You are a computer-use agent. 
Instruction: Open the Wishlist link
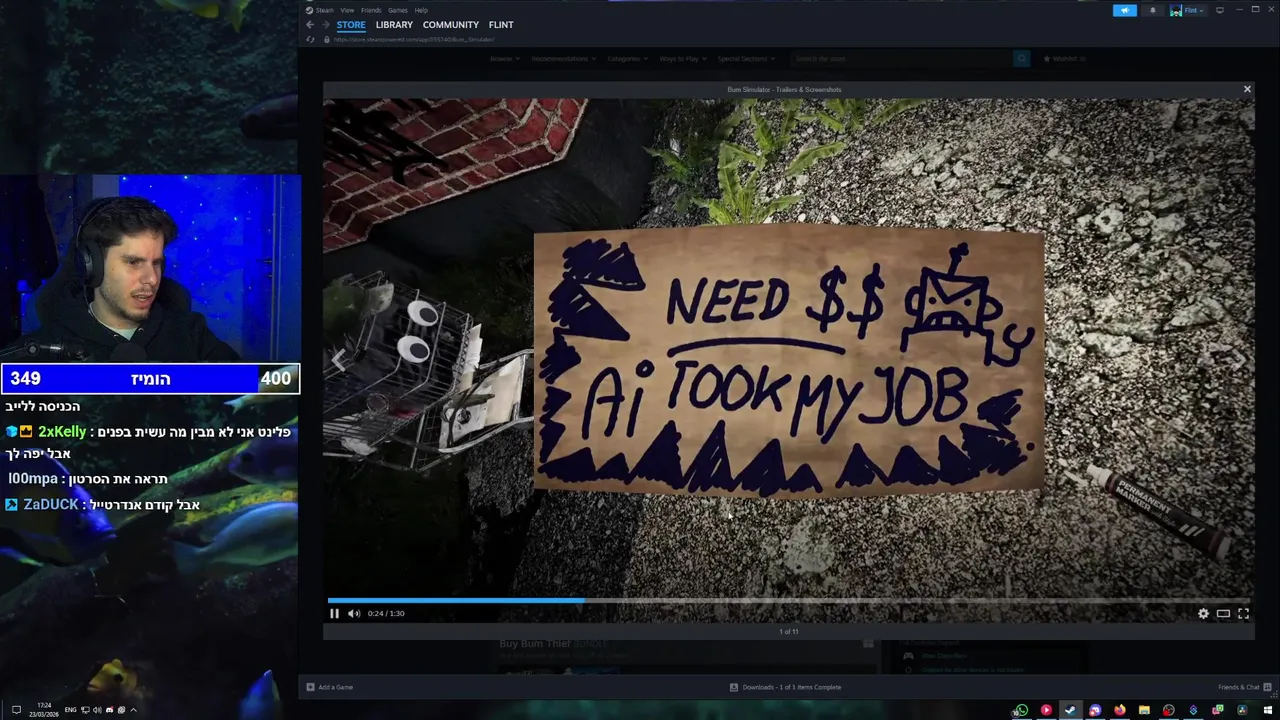tap(1064, 59)
